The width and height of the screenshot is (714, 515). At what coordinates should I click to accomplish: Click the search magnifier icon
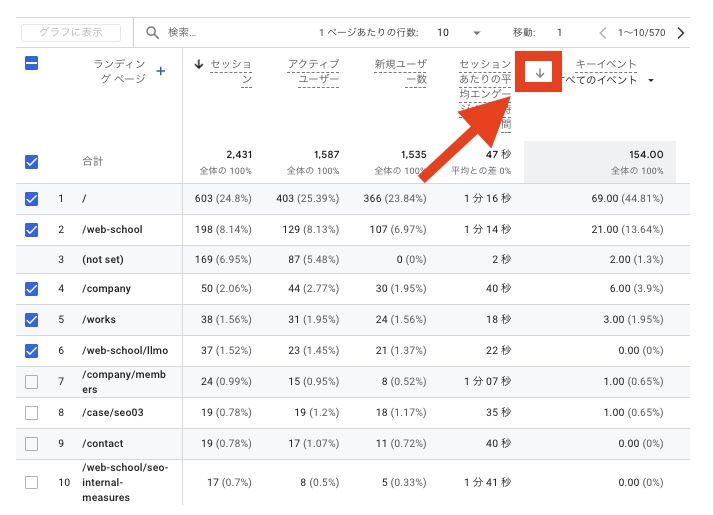[x=153, y=33]
